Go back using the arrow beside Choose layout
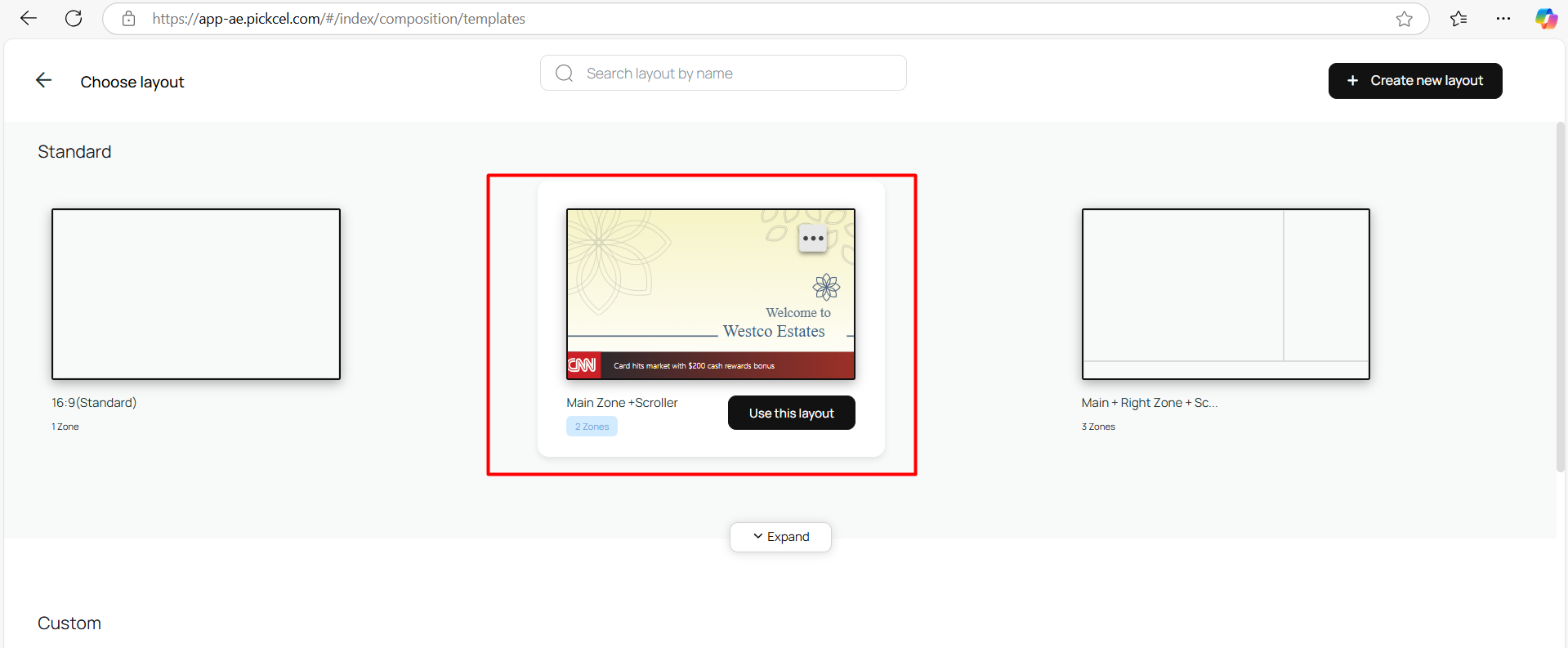 44,80
